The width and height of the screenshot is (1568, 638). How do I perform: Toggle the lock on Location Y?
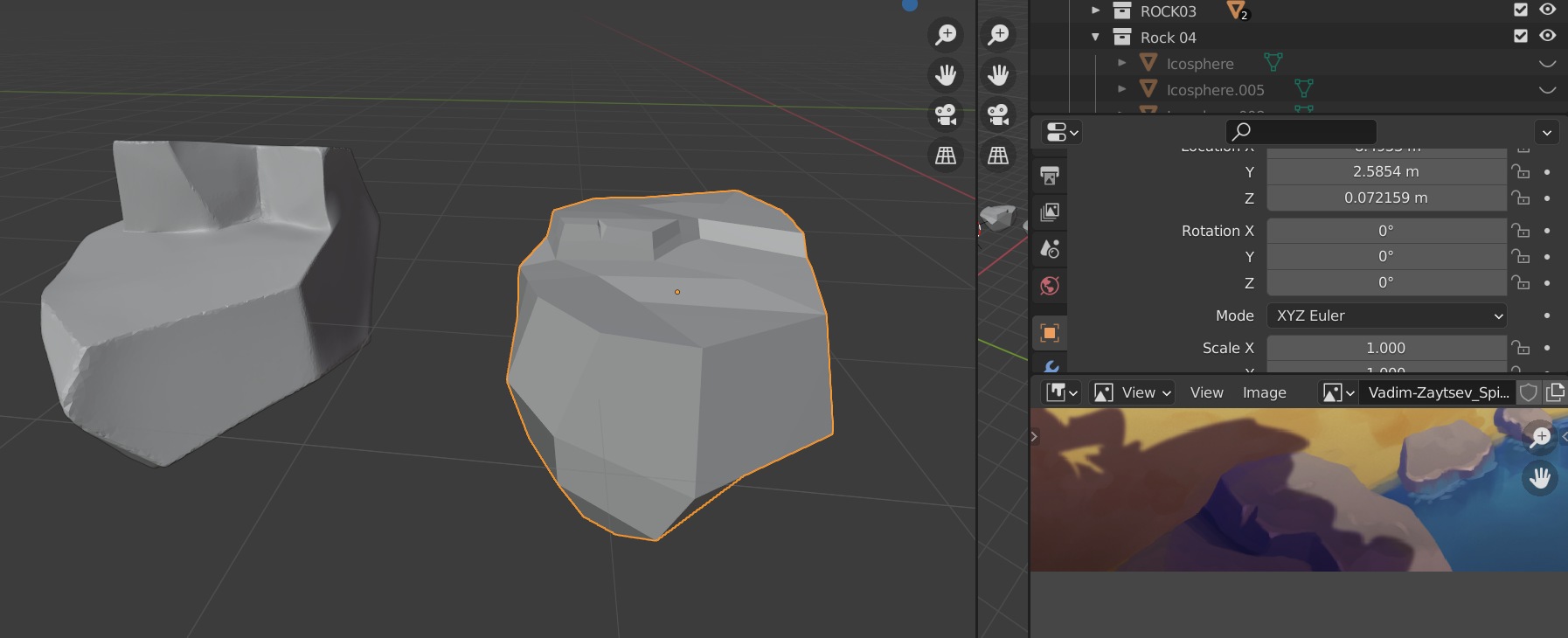click(x=1521, y=171)
